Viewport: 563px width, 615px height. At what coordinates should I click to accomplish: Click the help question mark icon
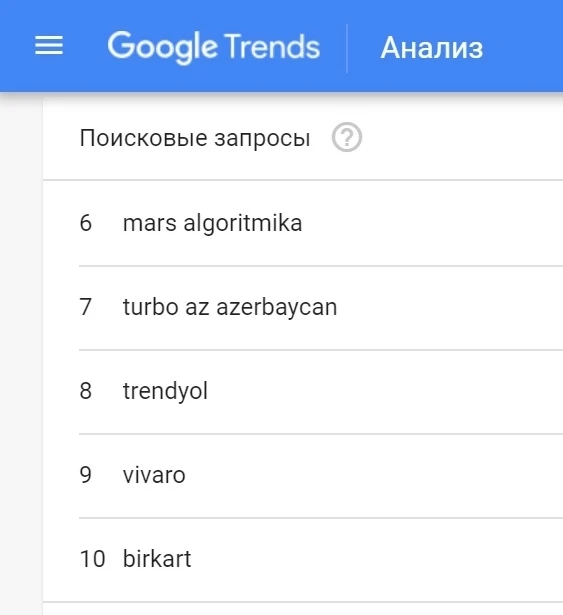(347, 137)
